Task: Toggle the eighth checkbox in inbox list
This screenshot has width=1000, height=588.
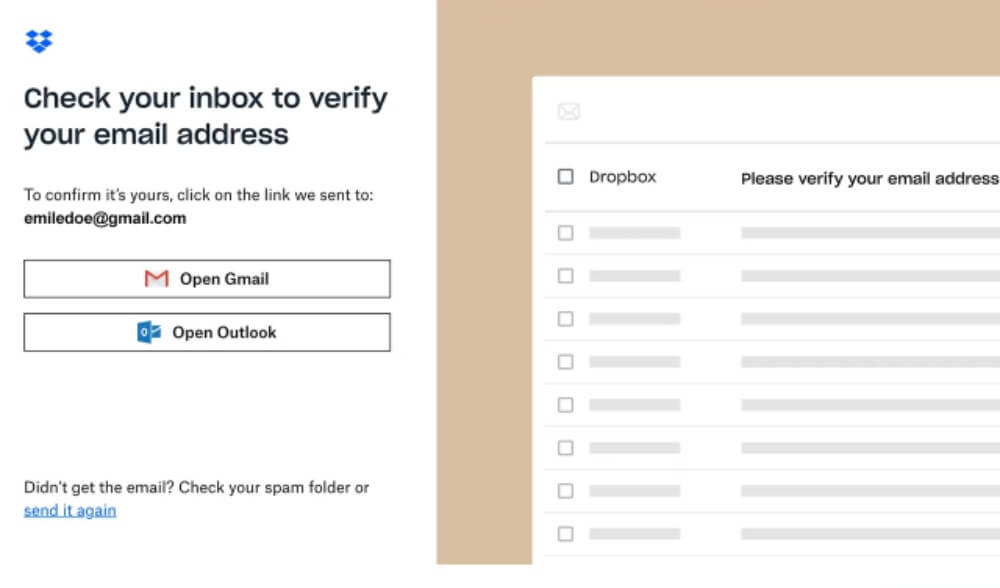Action: pyautogui.click(x=566, y=491)
